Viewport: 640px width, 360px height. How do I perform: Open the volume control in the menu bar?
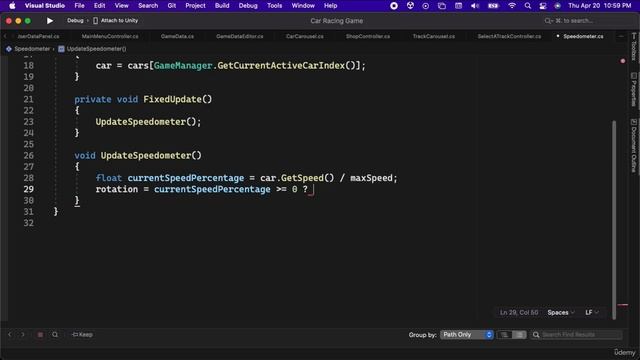tap(475, 6)
